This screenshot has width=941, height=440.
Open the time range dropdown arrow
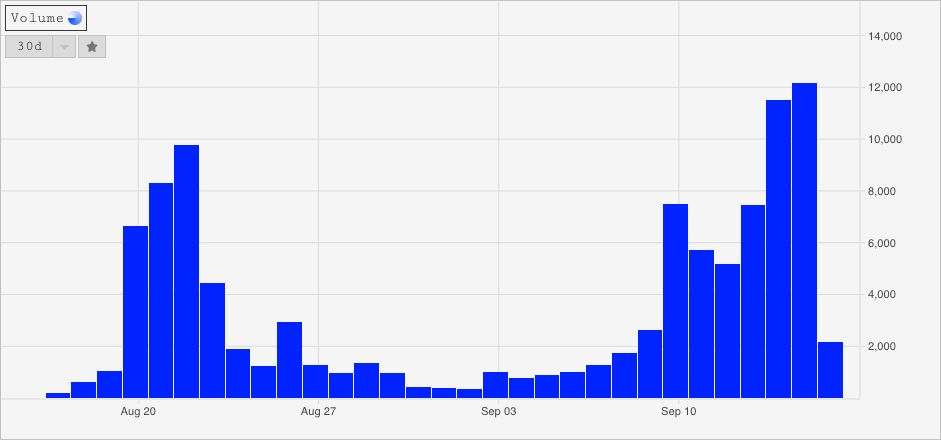64,47
